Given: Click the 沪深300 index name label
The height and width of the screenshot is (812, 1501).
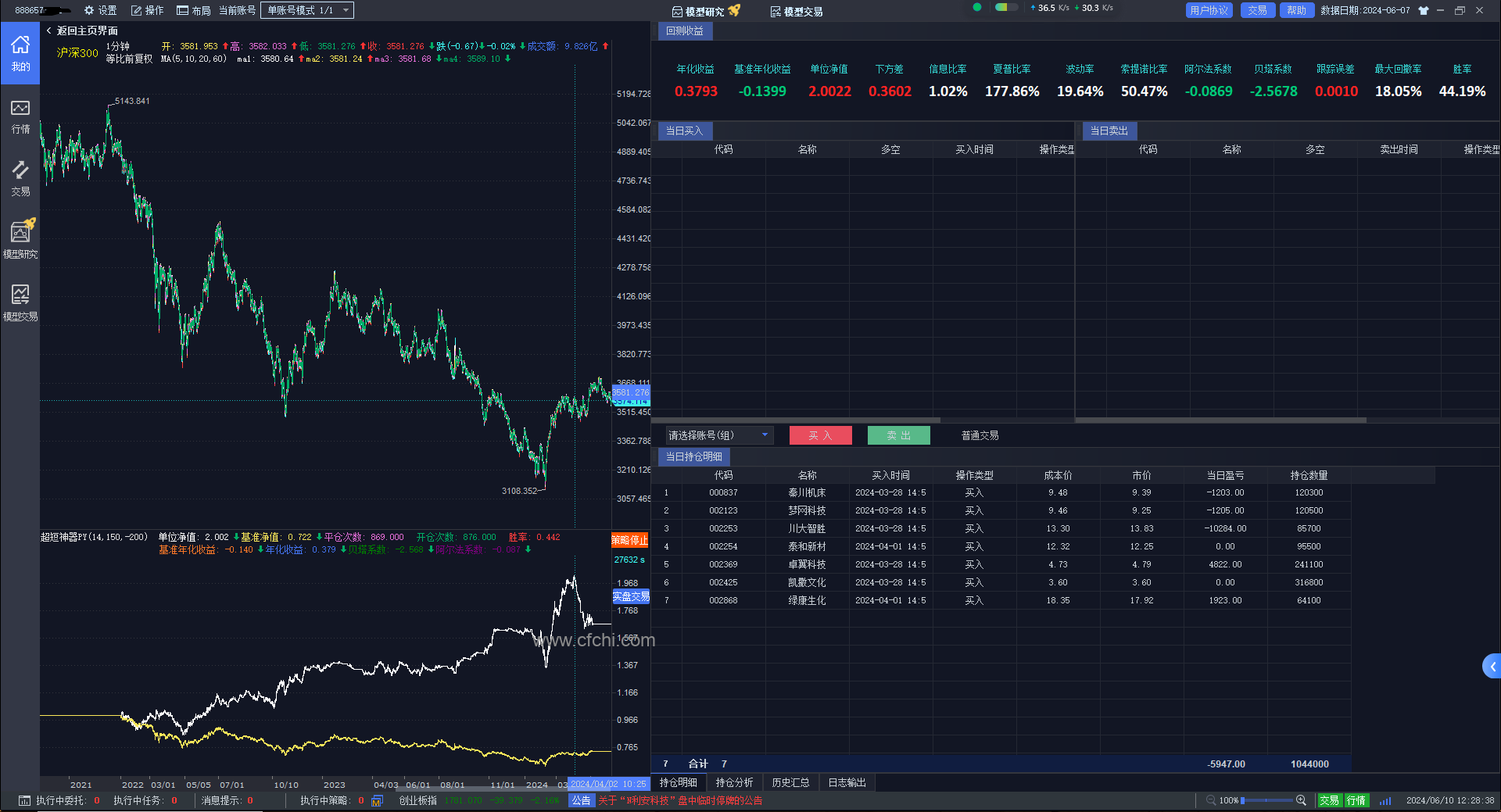Looking at the screenshot, I should (77, 52).
